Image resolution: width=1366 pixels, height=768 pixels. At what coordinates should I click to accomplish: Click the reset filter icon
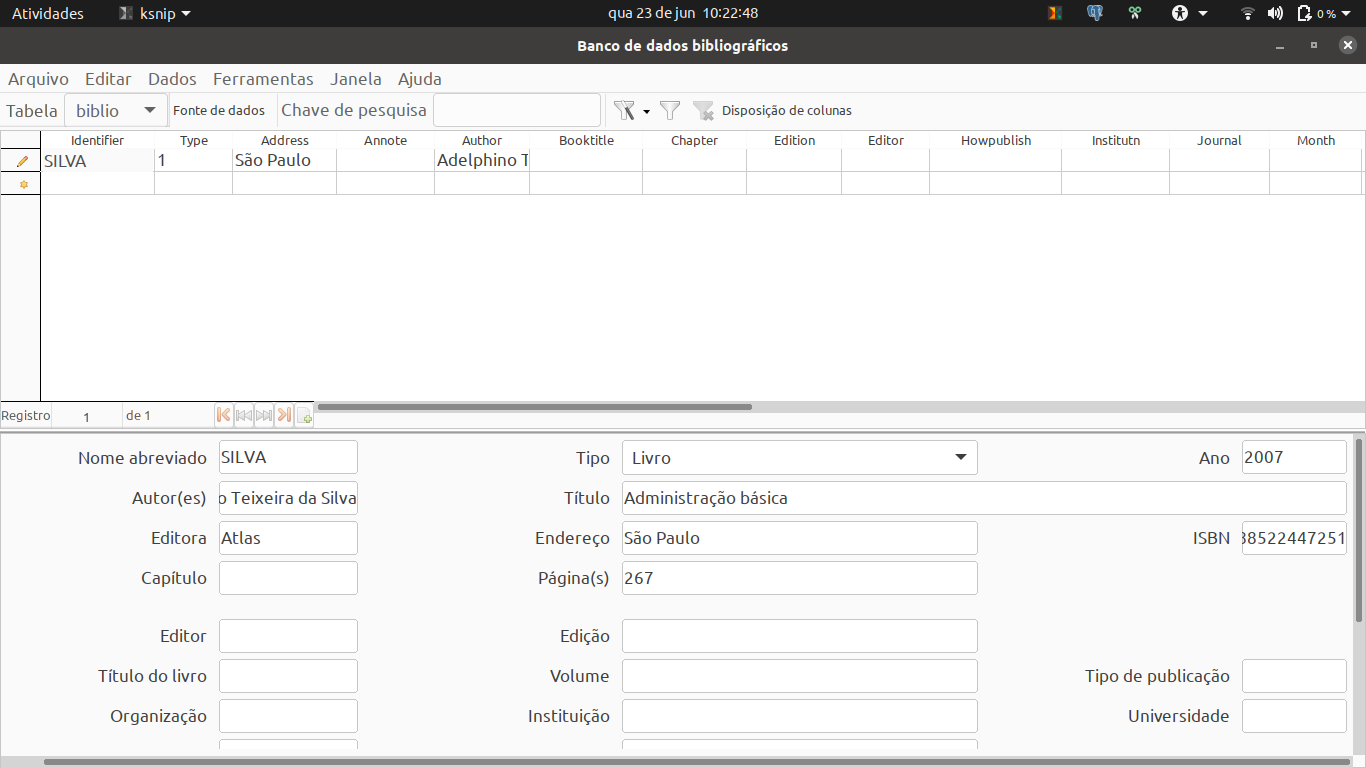tap(704, 110)
